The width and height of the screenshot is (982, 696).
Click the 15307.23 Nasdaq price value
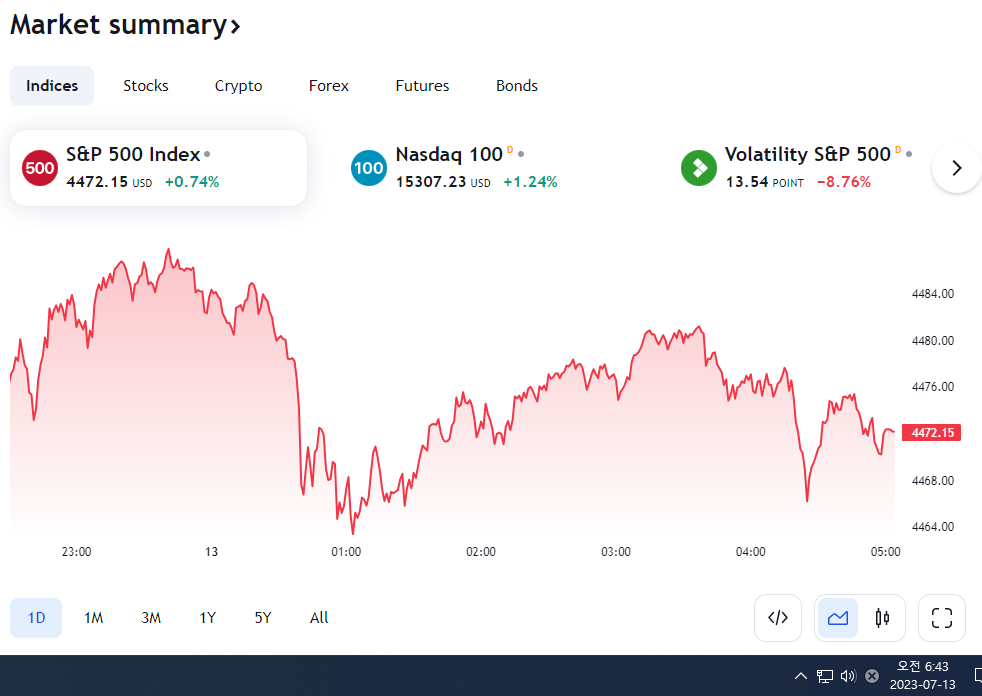click(431, 182)
